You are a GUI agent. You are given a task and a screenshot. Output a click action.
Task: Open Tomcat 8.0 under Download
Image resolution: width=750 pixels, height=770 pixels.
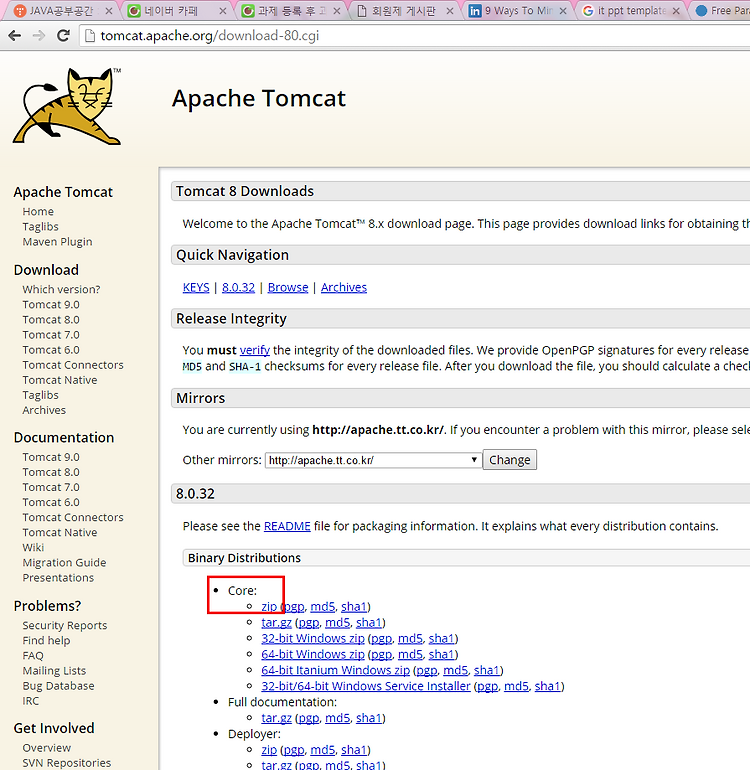pos(51,320)
